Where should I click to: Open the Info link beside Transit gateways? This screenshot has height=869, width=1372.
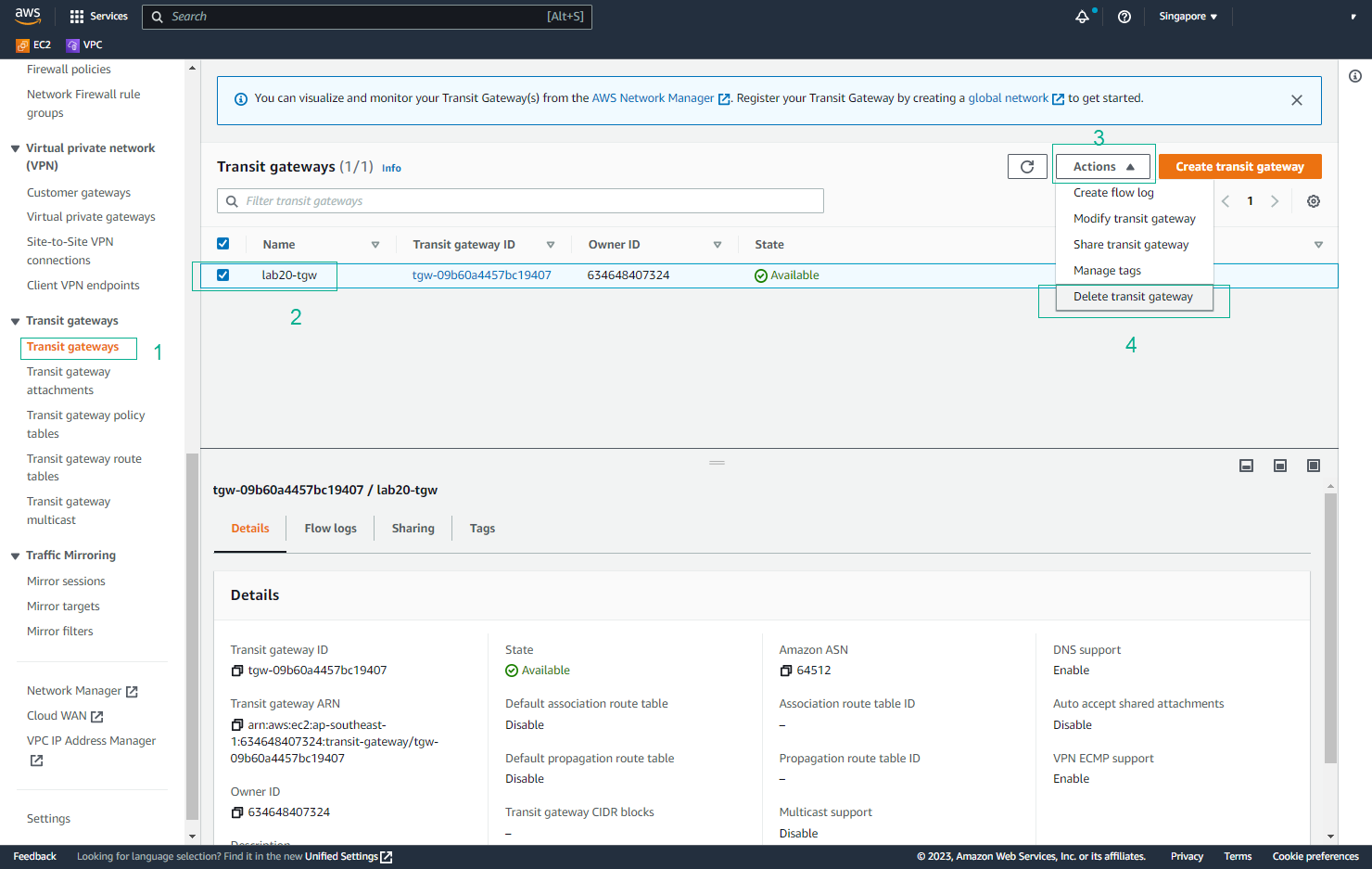tap(391, 168)
